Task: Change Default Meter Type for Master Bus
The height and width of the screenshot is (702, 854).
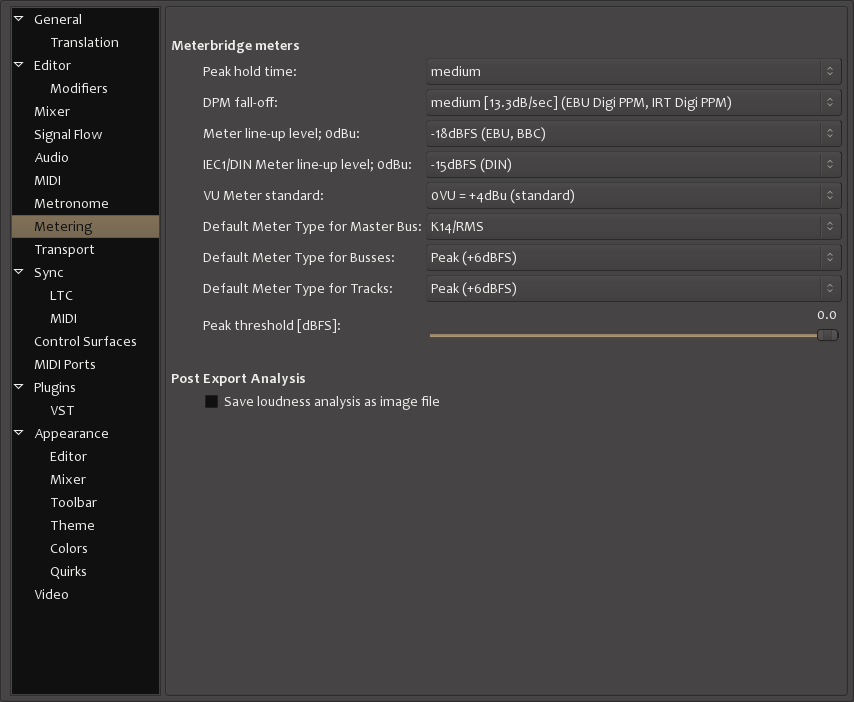Action: pos(632,227)
